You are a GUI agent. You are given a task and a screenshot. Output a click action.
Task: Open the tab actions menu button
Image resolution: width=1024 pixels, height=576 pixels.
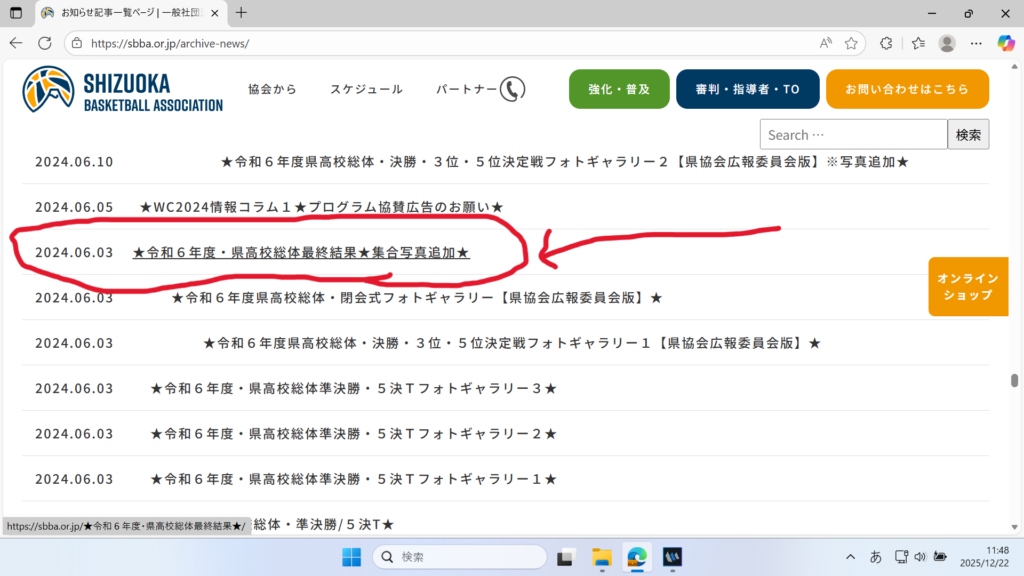pos(15,13)
